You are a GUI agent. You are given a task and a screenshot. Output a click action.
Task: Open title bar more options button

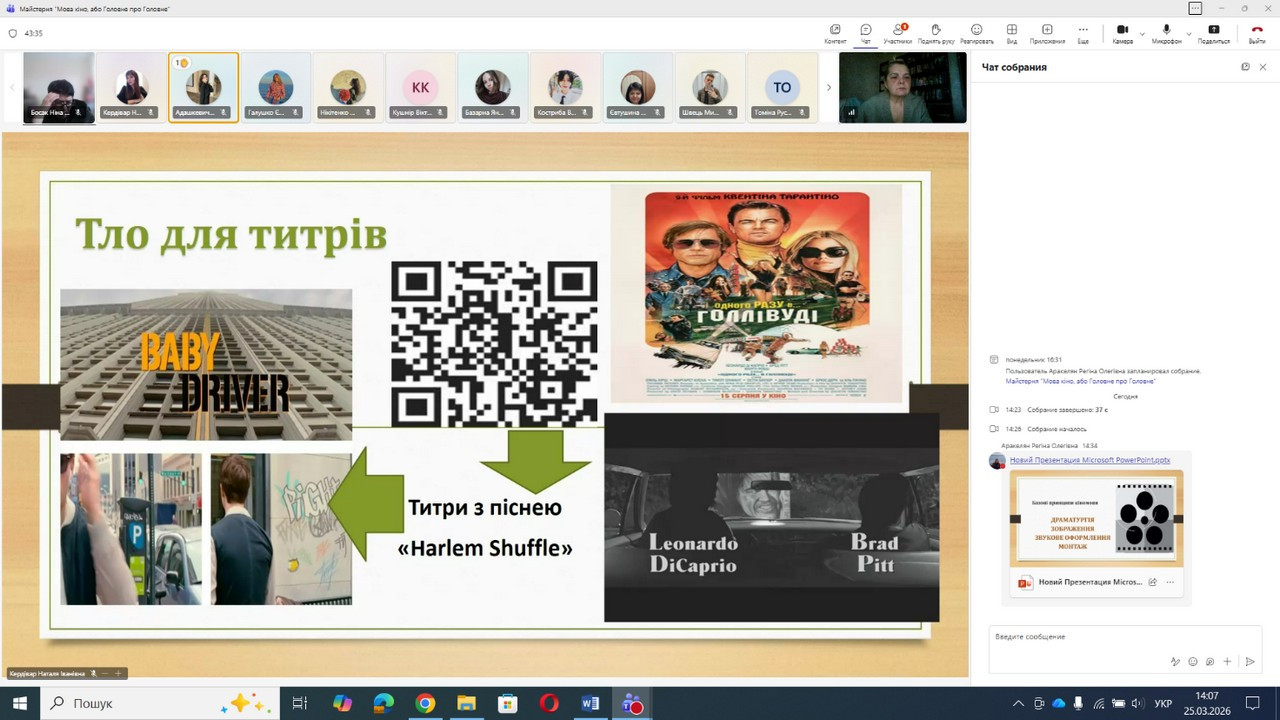[x=1195, y=8]
